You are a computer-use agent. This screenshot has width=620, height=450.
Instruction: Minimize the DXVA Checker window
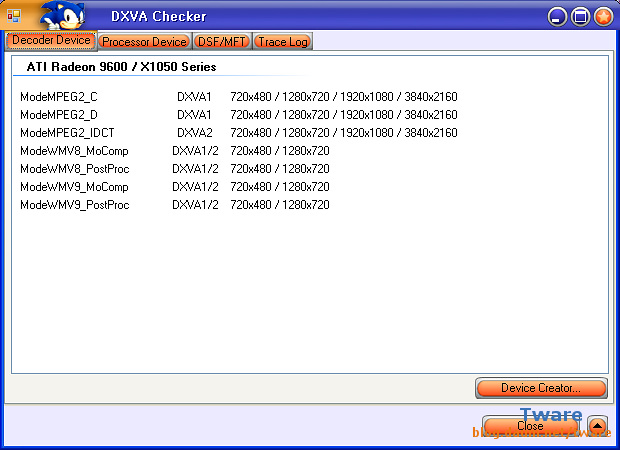557,17
